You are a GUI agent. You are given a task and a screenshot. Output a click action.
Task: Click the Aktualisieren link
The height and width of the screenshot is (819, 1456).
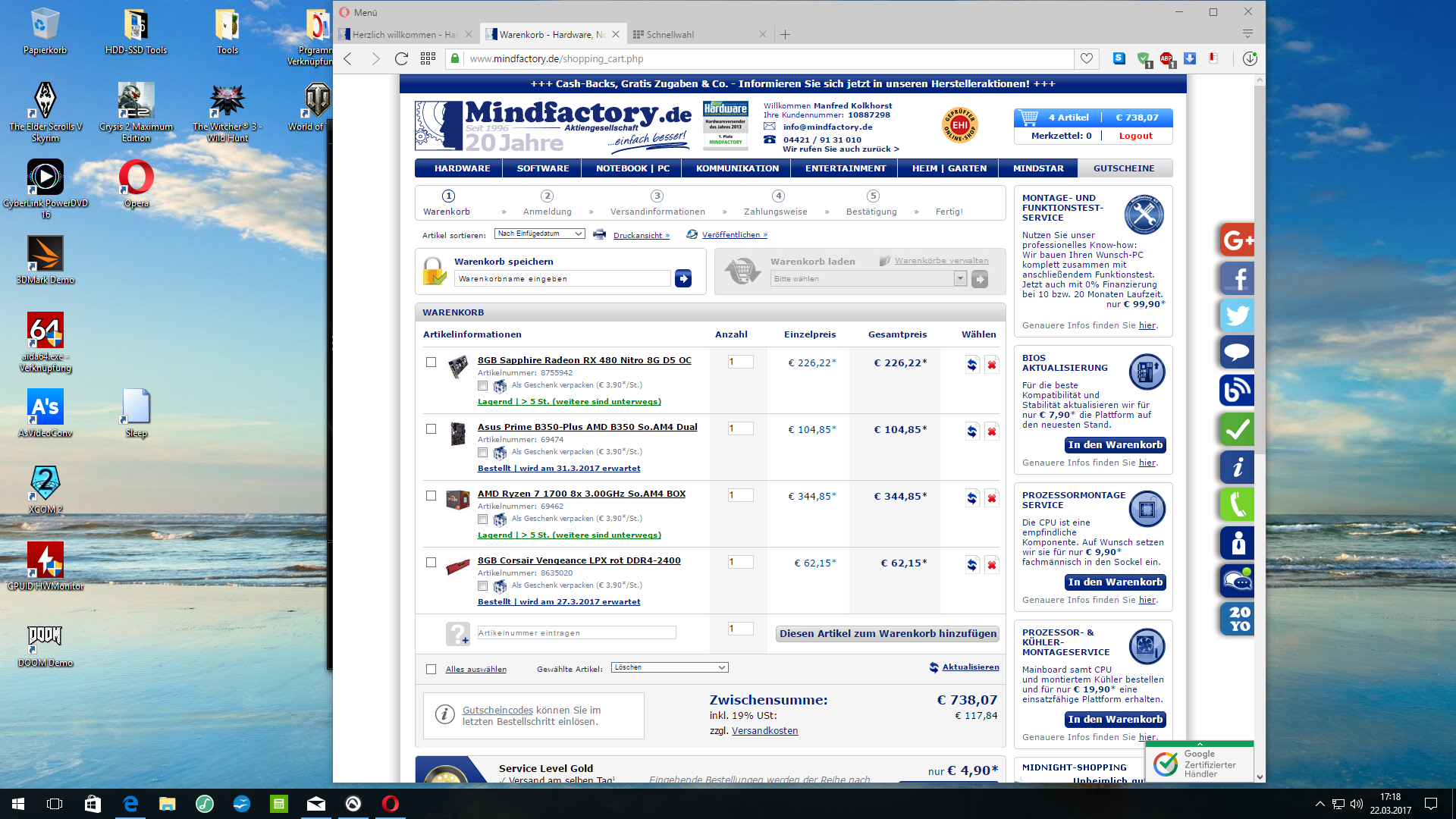pos(971,667)
